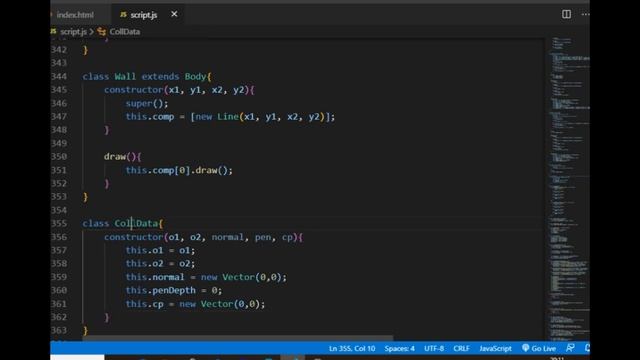Screen dimensions: 640x360
Task: Click closing brace on line 353
Action: click(x=85, y=197)
